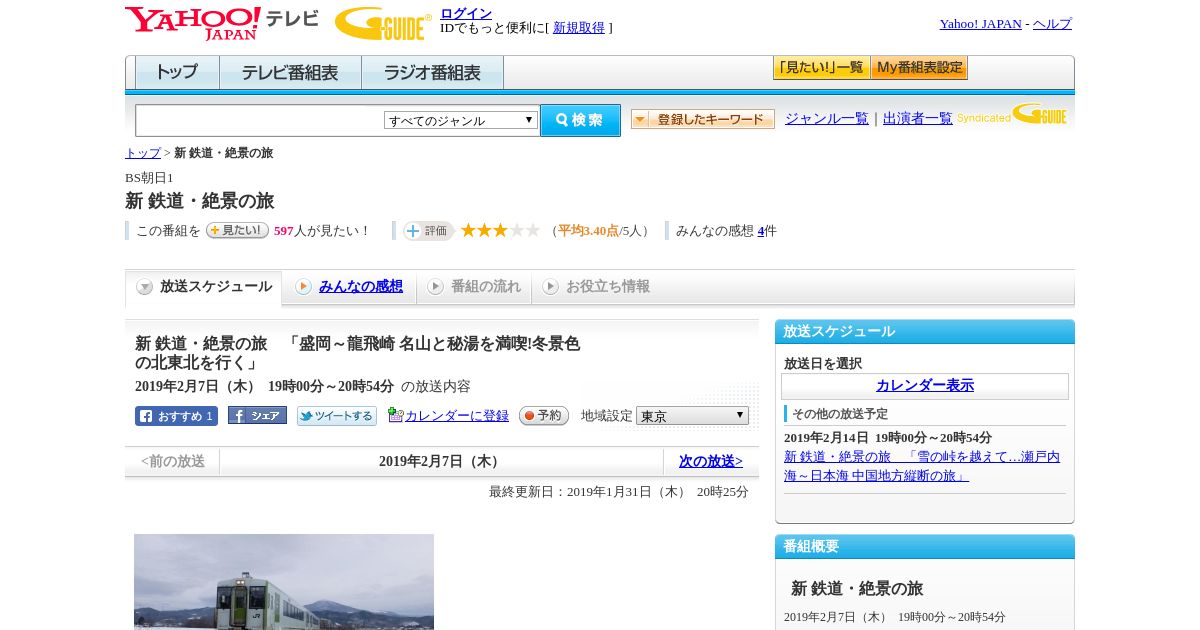
Task: Click the 平均3.40点 rating text
Action: (x=588, y=231)
